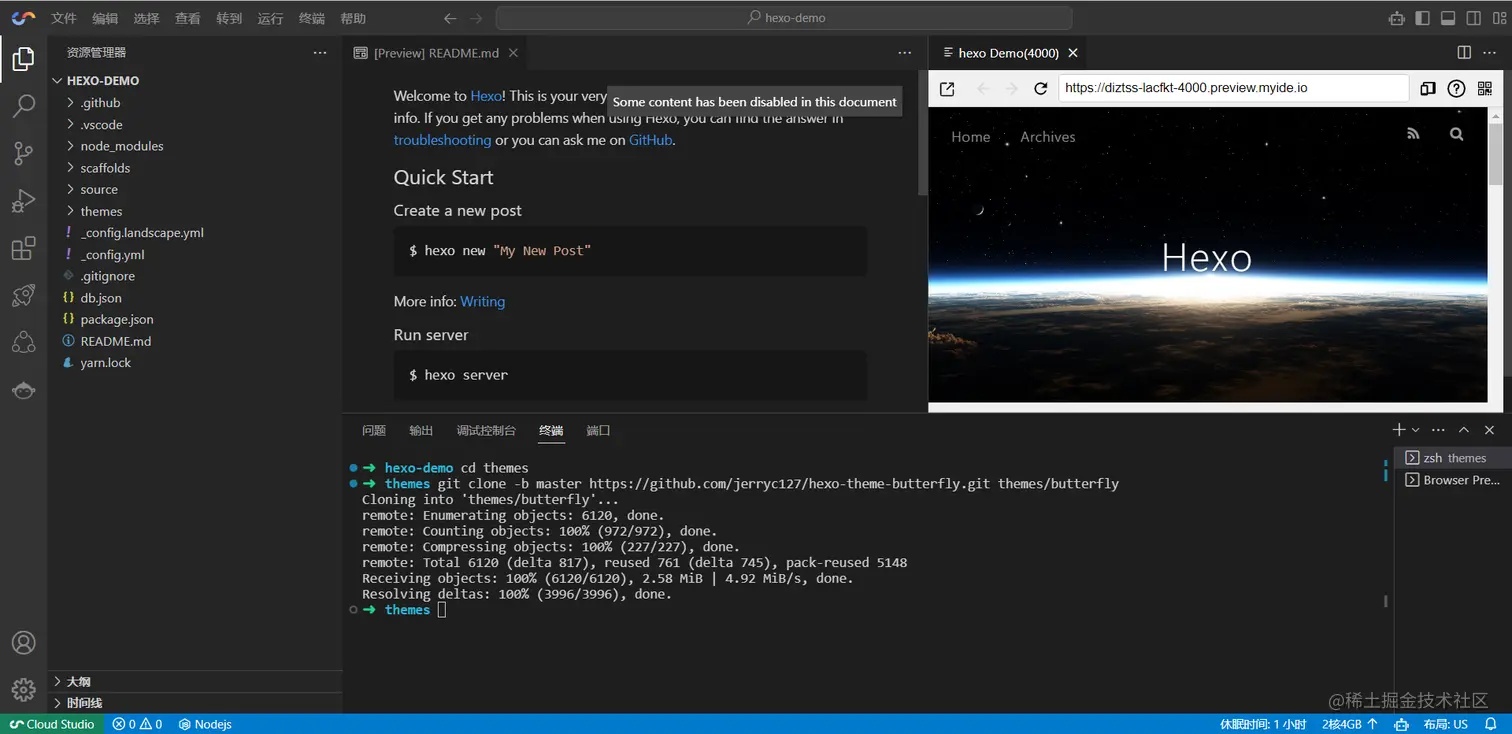Click the search icon on Hexo page
Image resolution: width=1512 pixels, height=734 pixels.
[1456, 134]
